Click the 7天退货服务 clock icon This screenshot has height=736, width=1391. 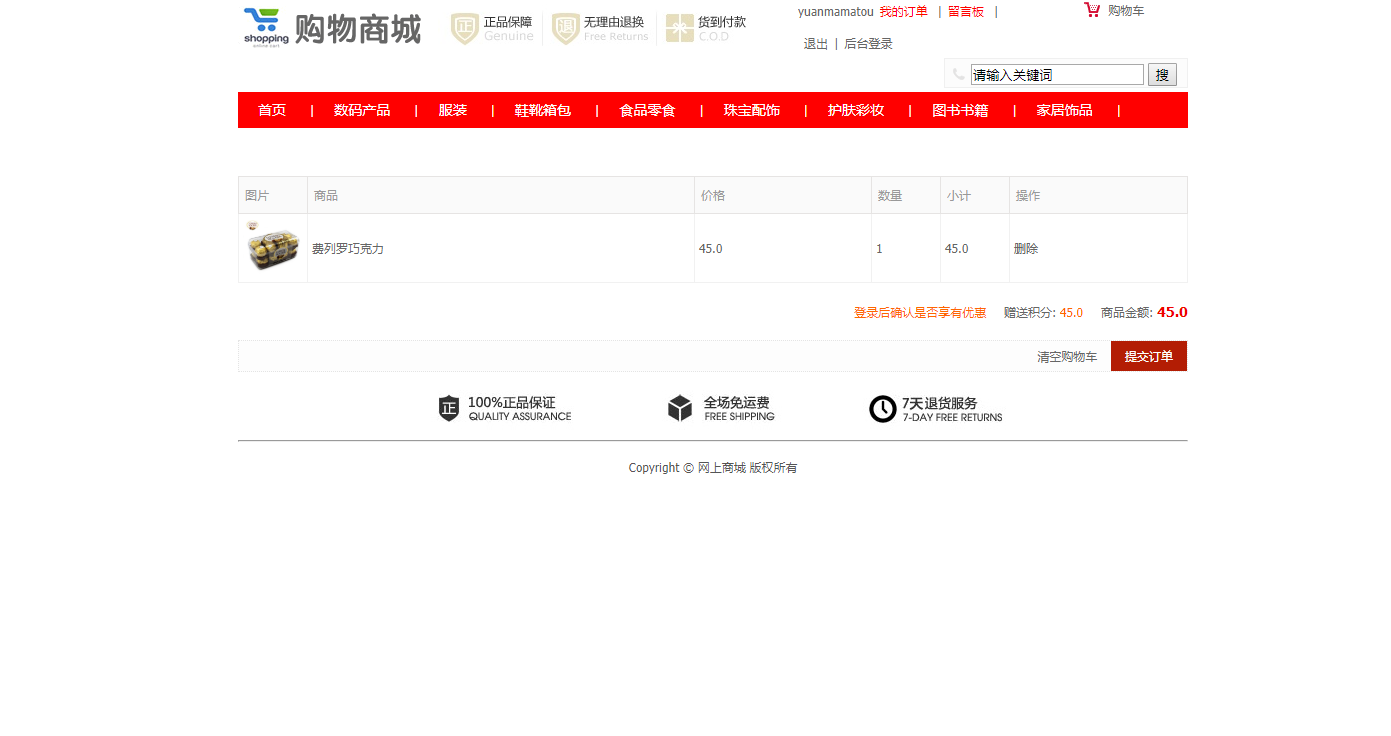882,408
